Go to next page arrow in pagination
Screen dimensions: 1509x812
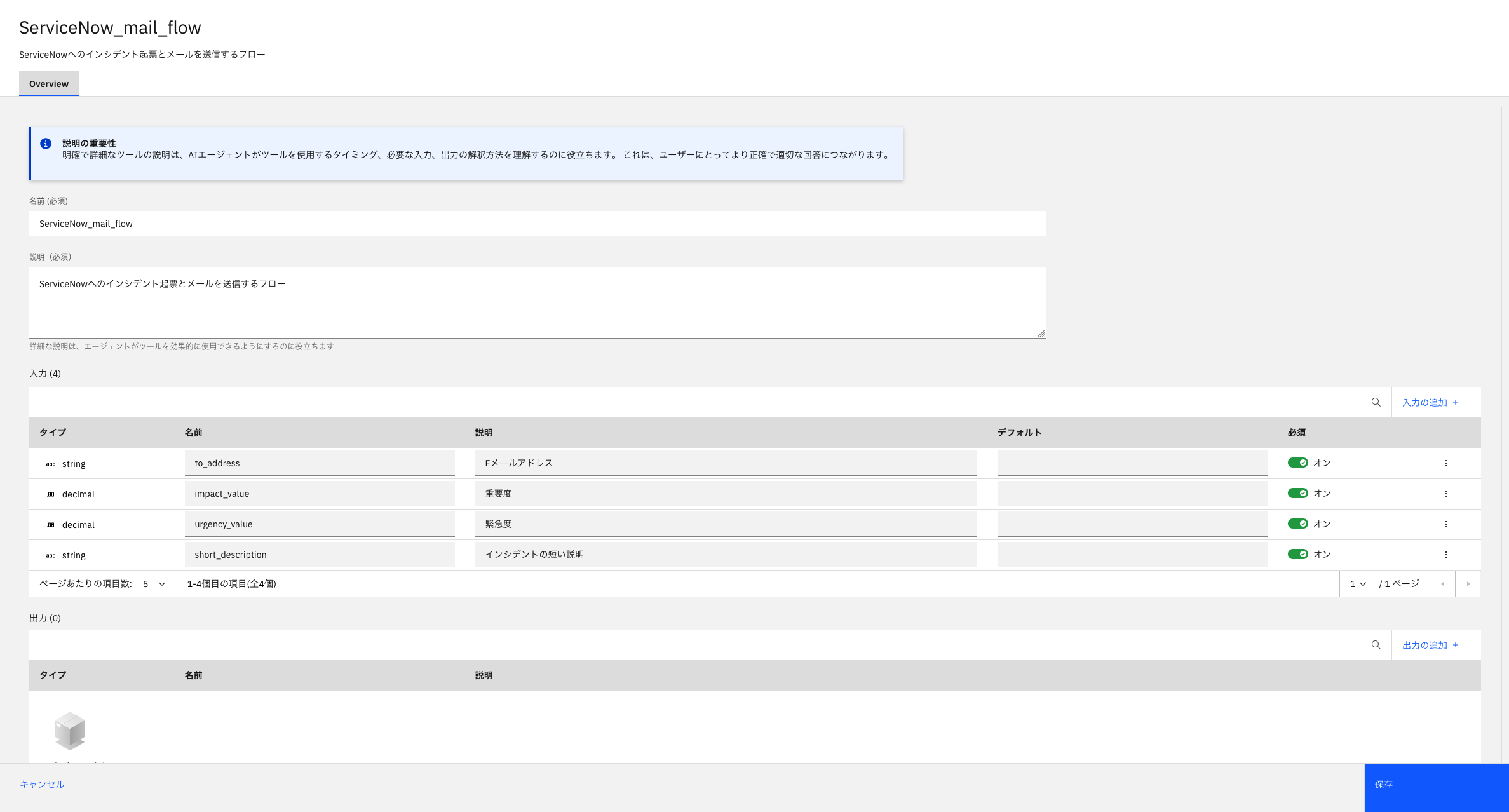tap(1468, 584)
